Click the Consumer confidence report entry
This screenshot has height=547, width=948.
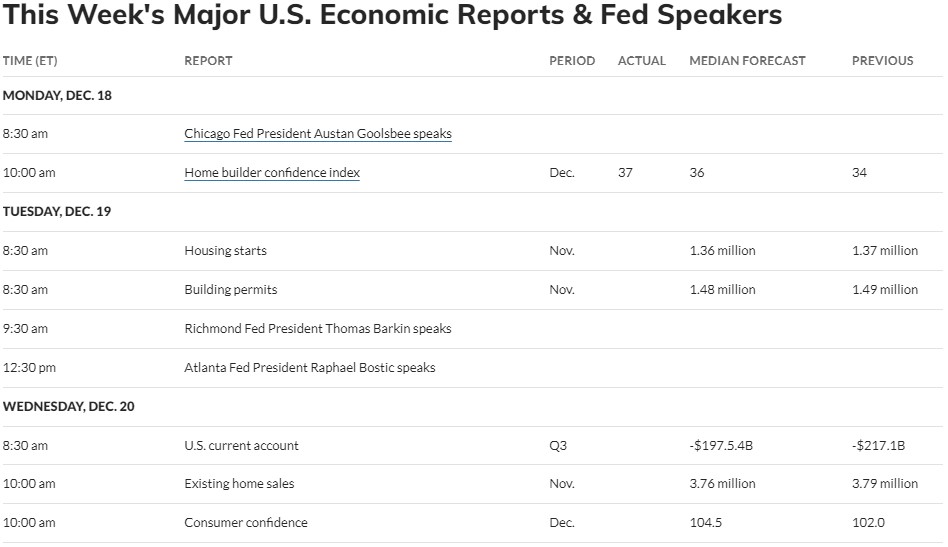[x=246, y=523]
